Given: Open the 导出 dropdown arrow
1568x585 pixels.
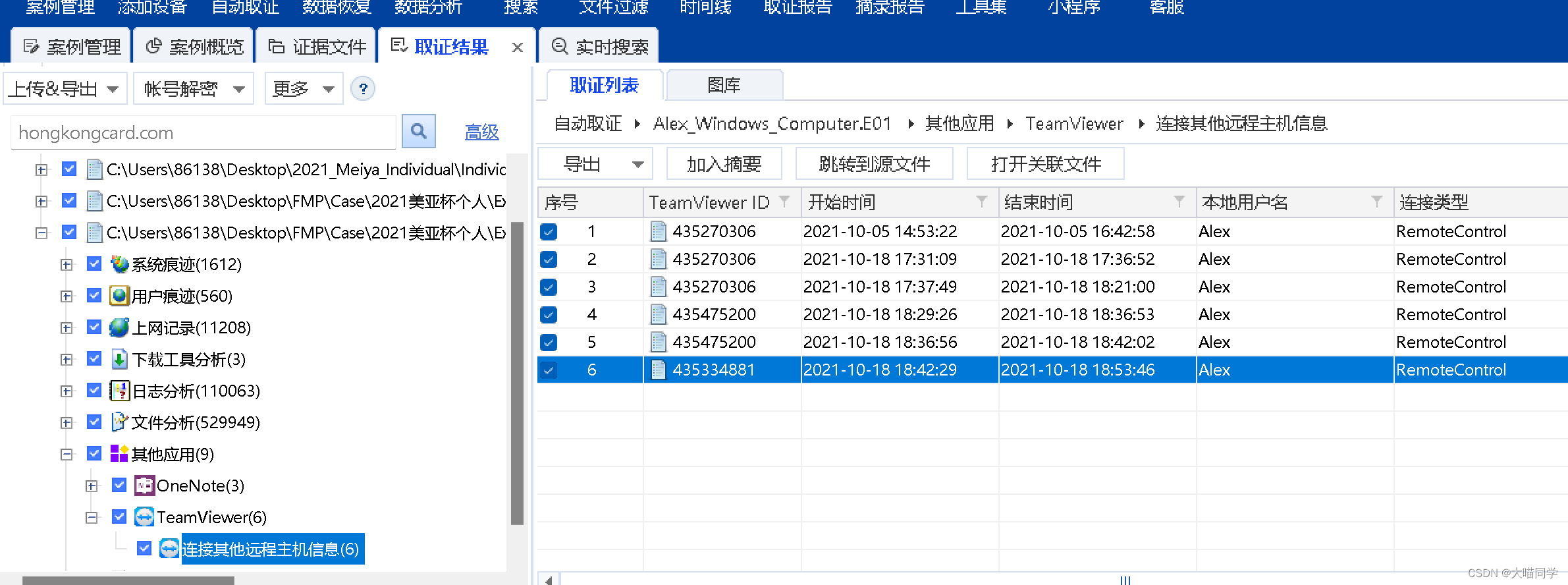Looking at the screenshot, I should point(637,164).
